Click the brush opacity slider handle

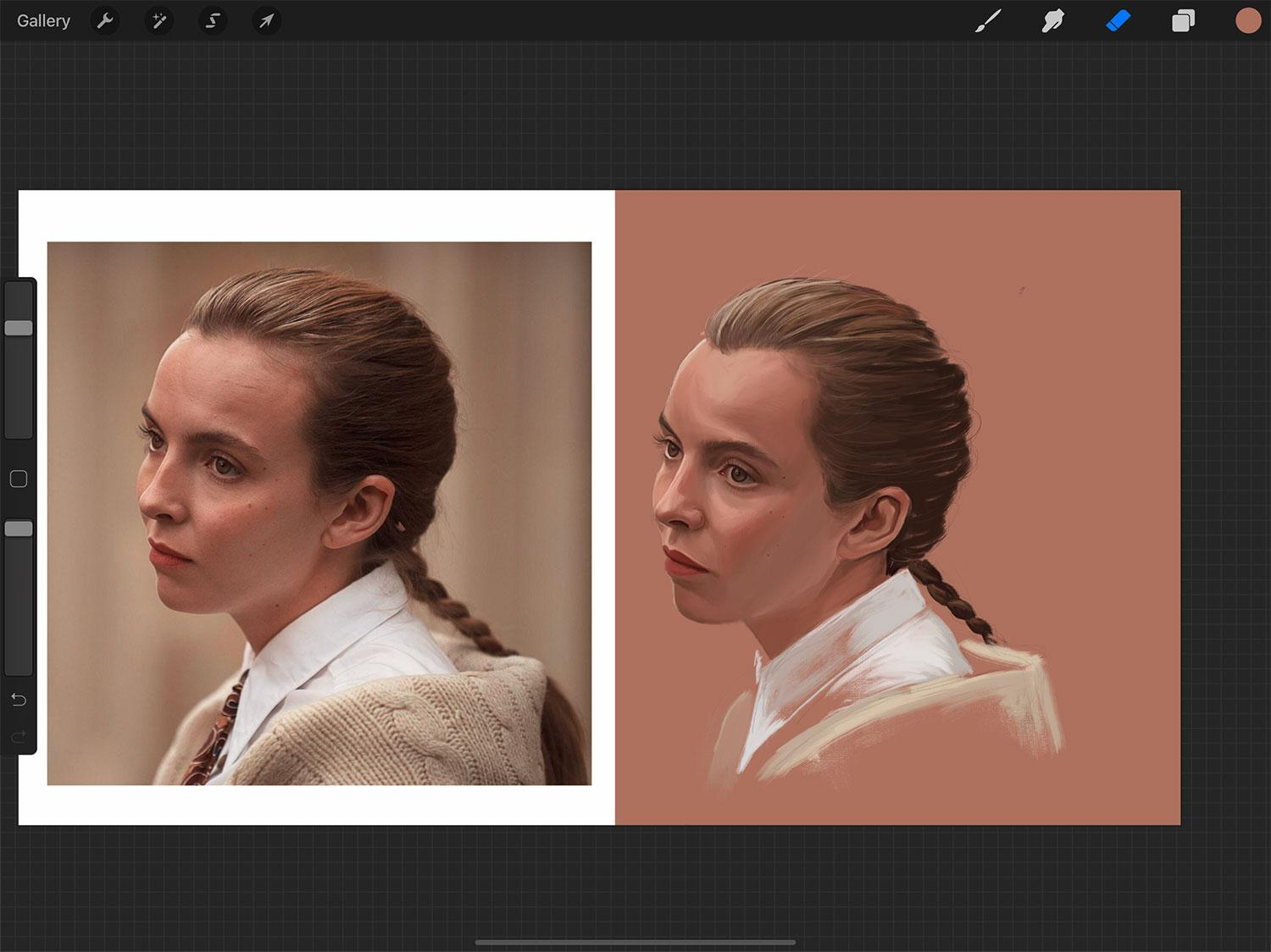pyautogui.click(x=19, y=529)
